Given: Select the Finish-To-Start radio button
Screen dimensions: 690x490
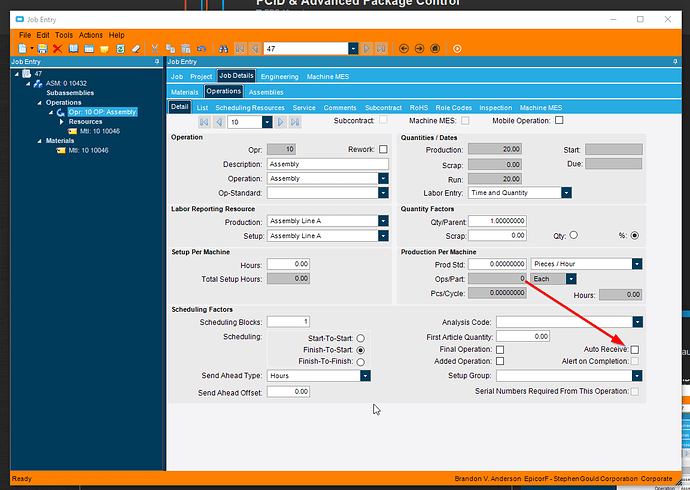Looking at the screenshot, I should click(x=360, y=350).
